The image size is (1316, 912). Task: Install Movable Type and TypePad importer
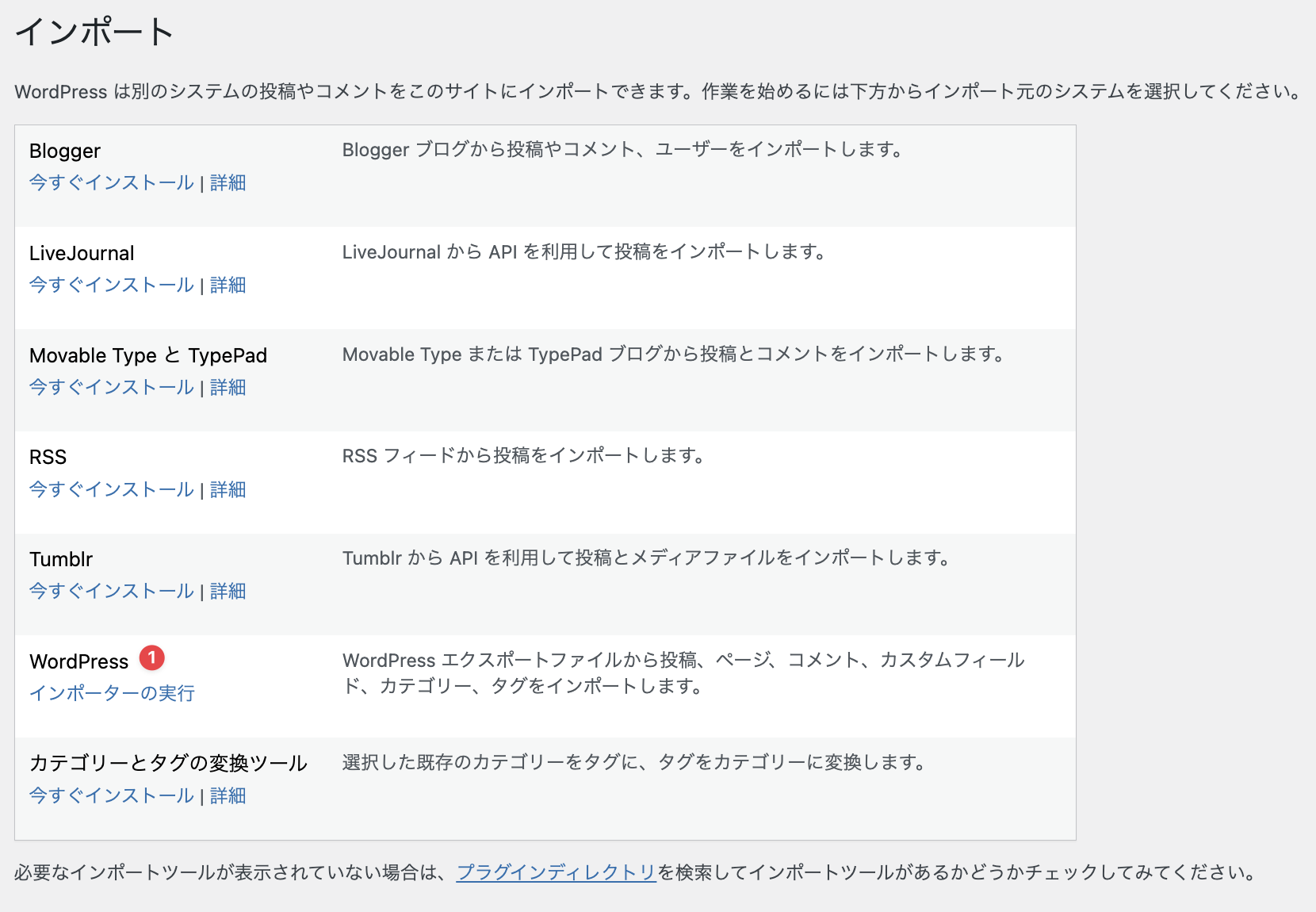pyautogui.click(x=112, y=387)
